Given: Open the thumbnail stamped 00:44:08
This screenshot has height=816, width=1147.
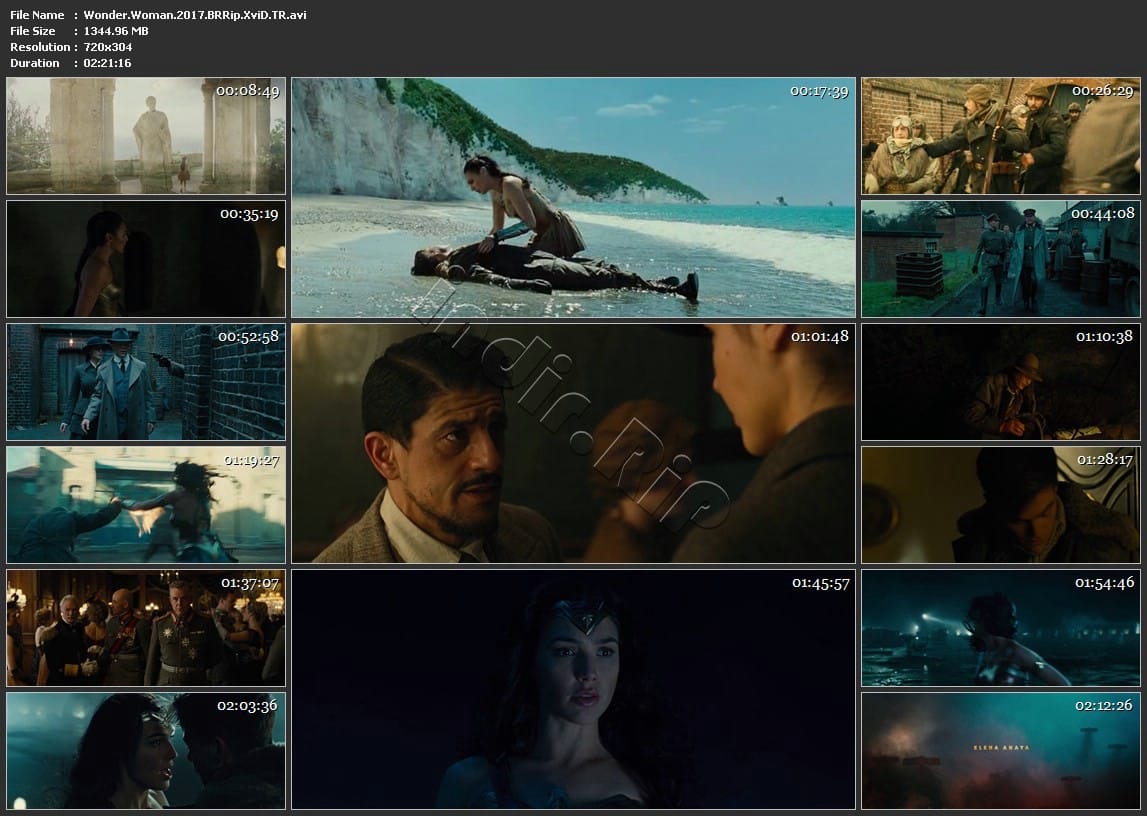Looking at the screenshot, I should pyautogui.click(x=1001, y=259).
